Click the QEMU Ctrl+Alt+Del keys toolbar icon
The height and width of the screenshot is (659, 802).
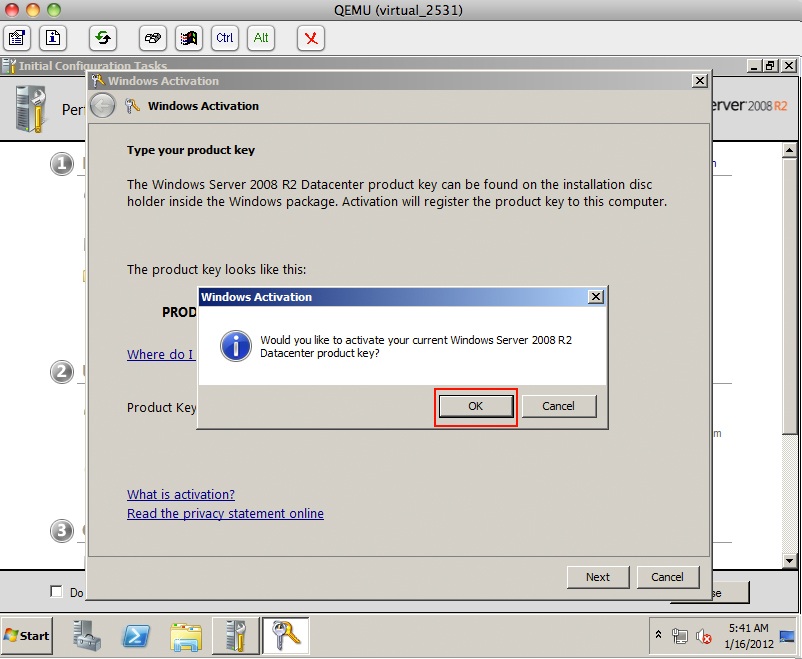click(153, 38)
